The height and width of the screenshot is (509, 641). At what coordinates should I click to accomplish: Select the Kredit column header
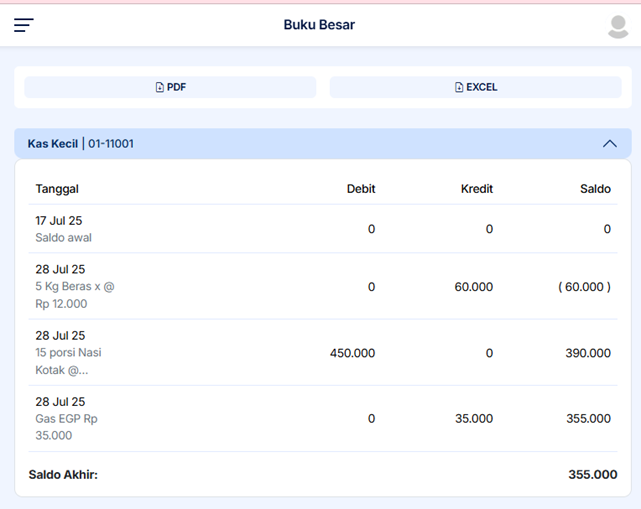click(x=476, y=189)
